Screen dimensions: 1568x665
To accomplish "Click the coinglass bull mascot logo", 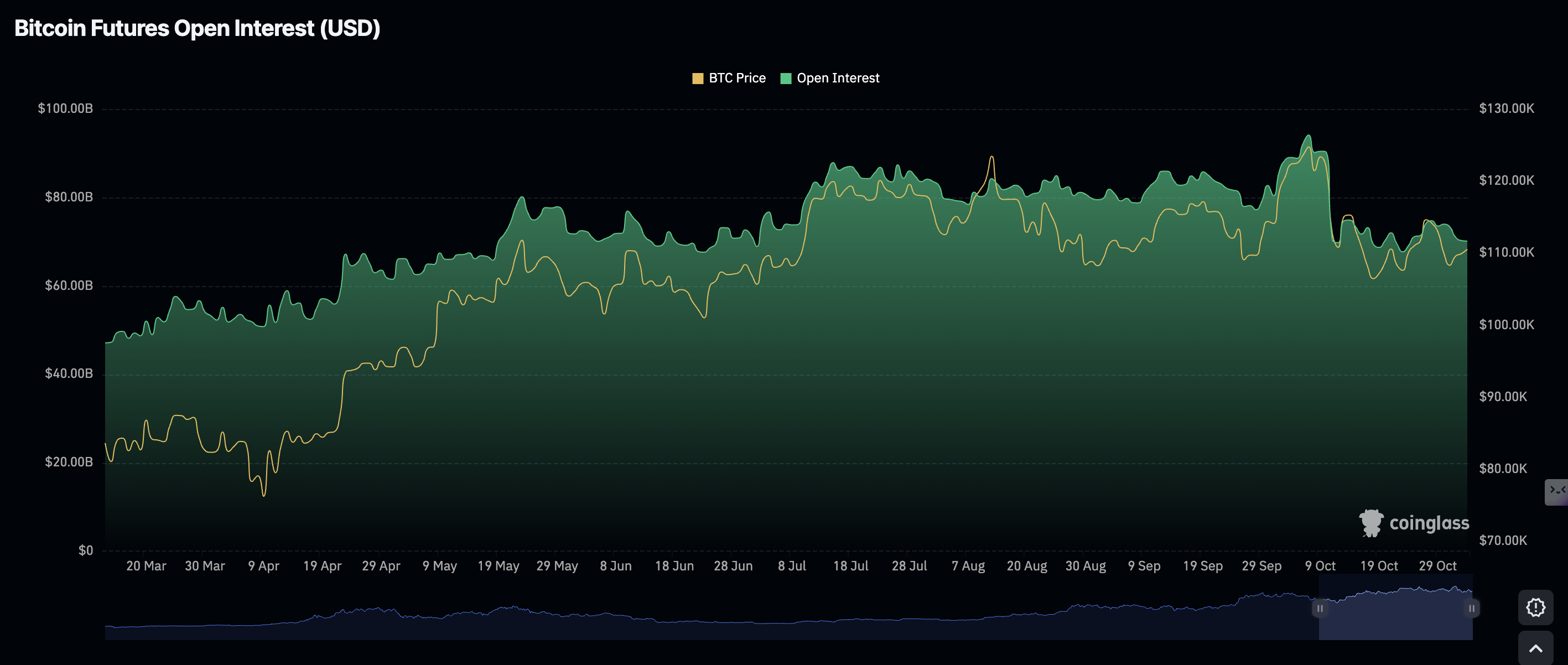I will (x=1371, y=523).
